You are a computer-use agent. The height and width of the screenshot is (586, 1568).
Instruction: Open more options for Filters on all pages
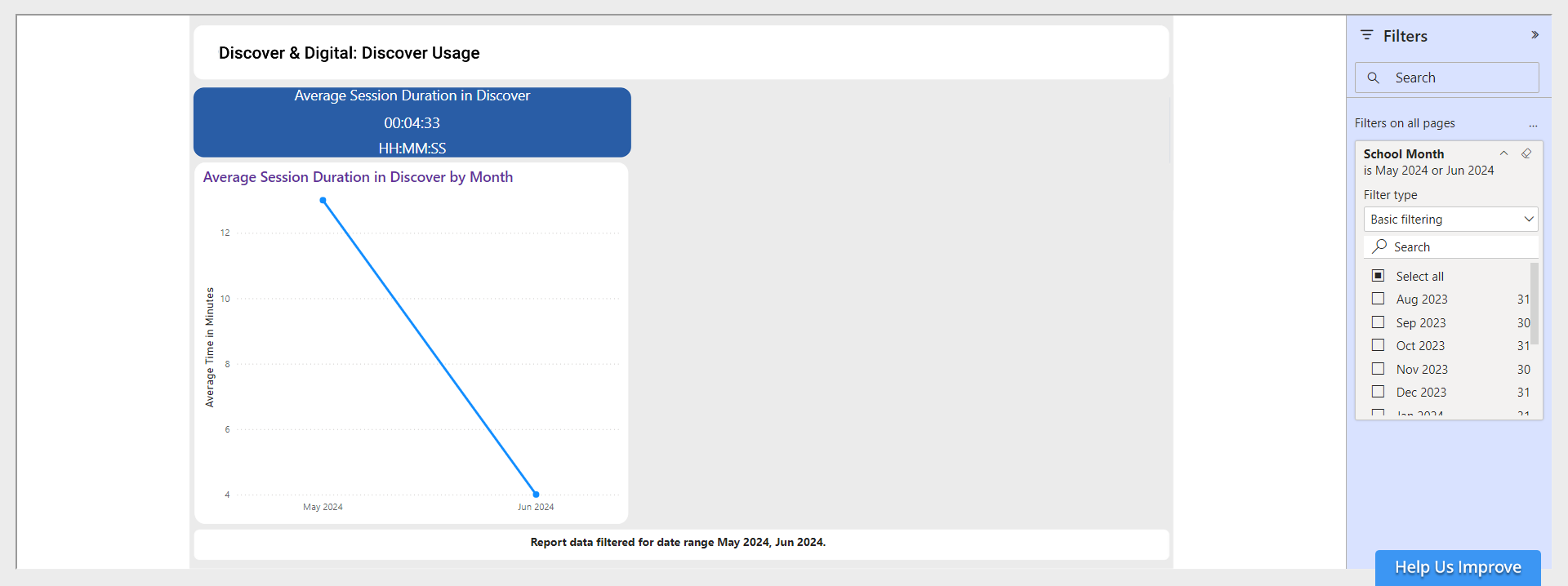tap(1533, 124)
